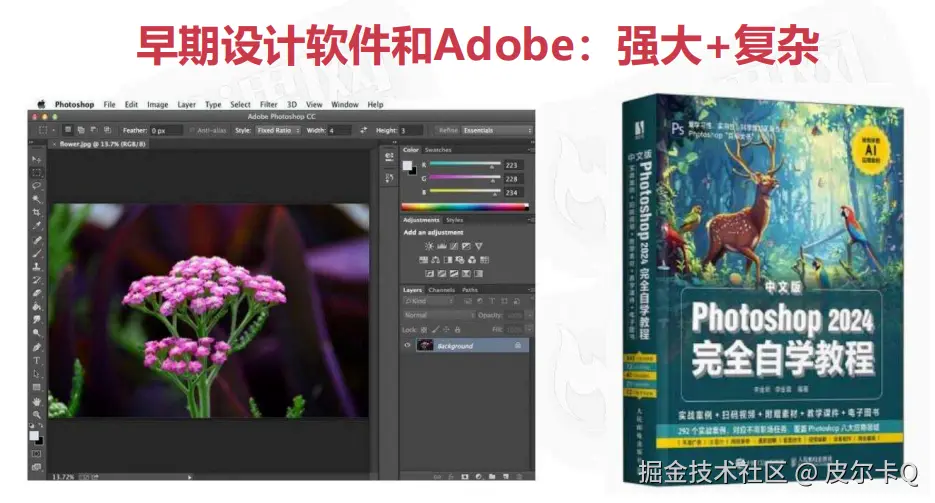935x503 pixels.
Task: Select the Smudge tool
Action: point(36,320)
